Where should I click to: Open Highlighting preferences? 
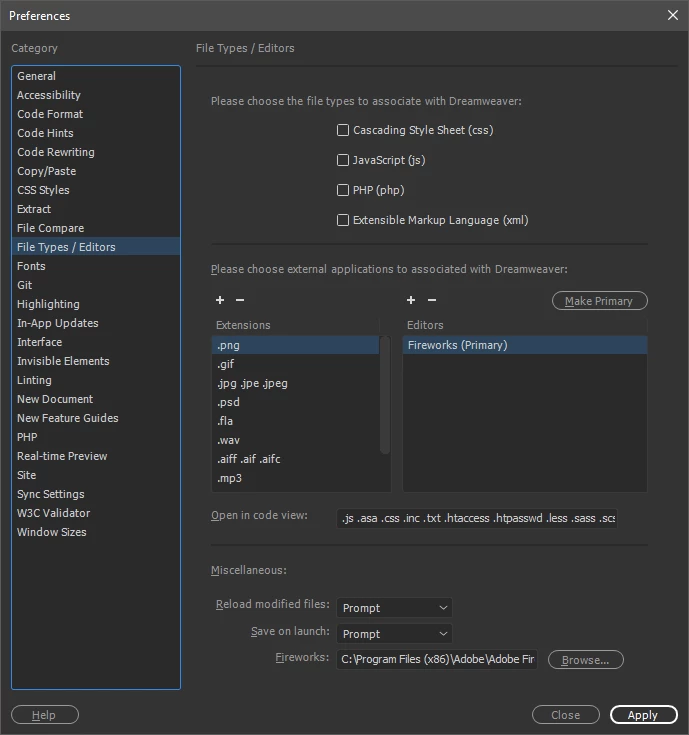(96, 304)
